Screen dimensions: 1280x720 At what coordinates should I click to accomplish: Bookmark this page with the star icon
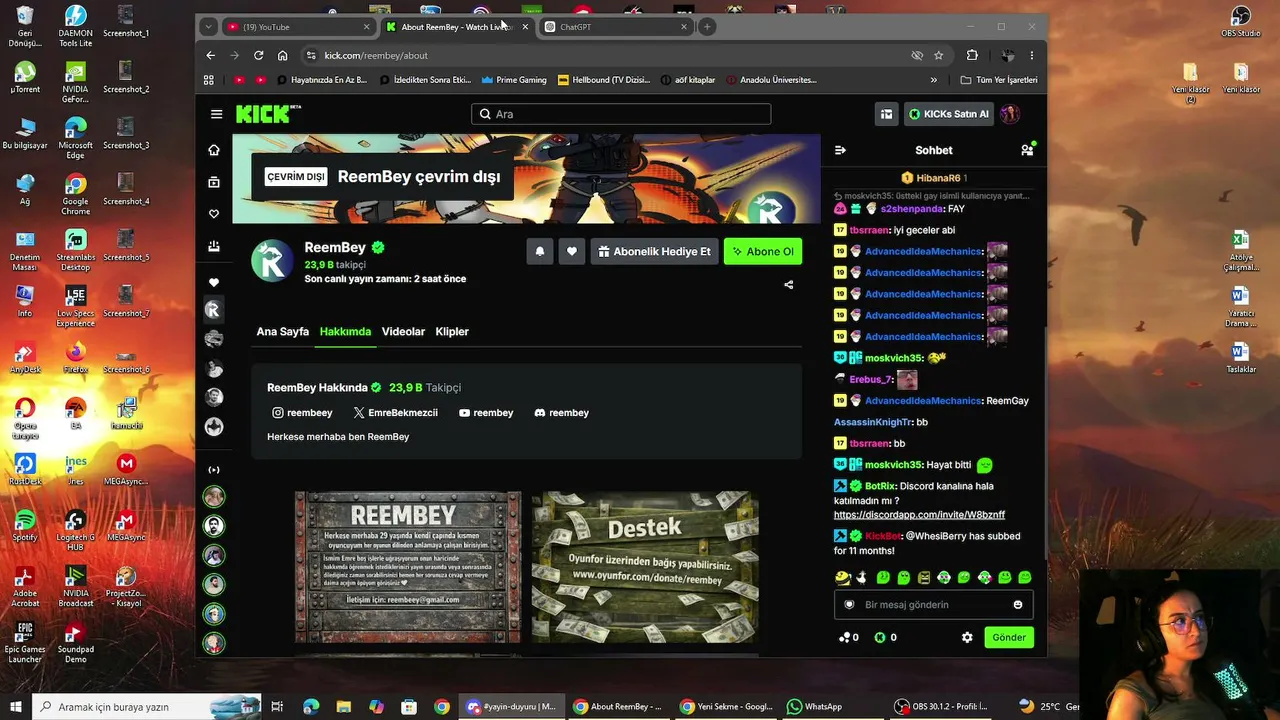pos(938,55)
